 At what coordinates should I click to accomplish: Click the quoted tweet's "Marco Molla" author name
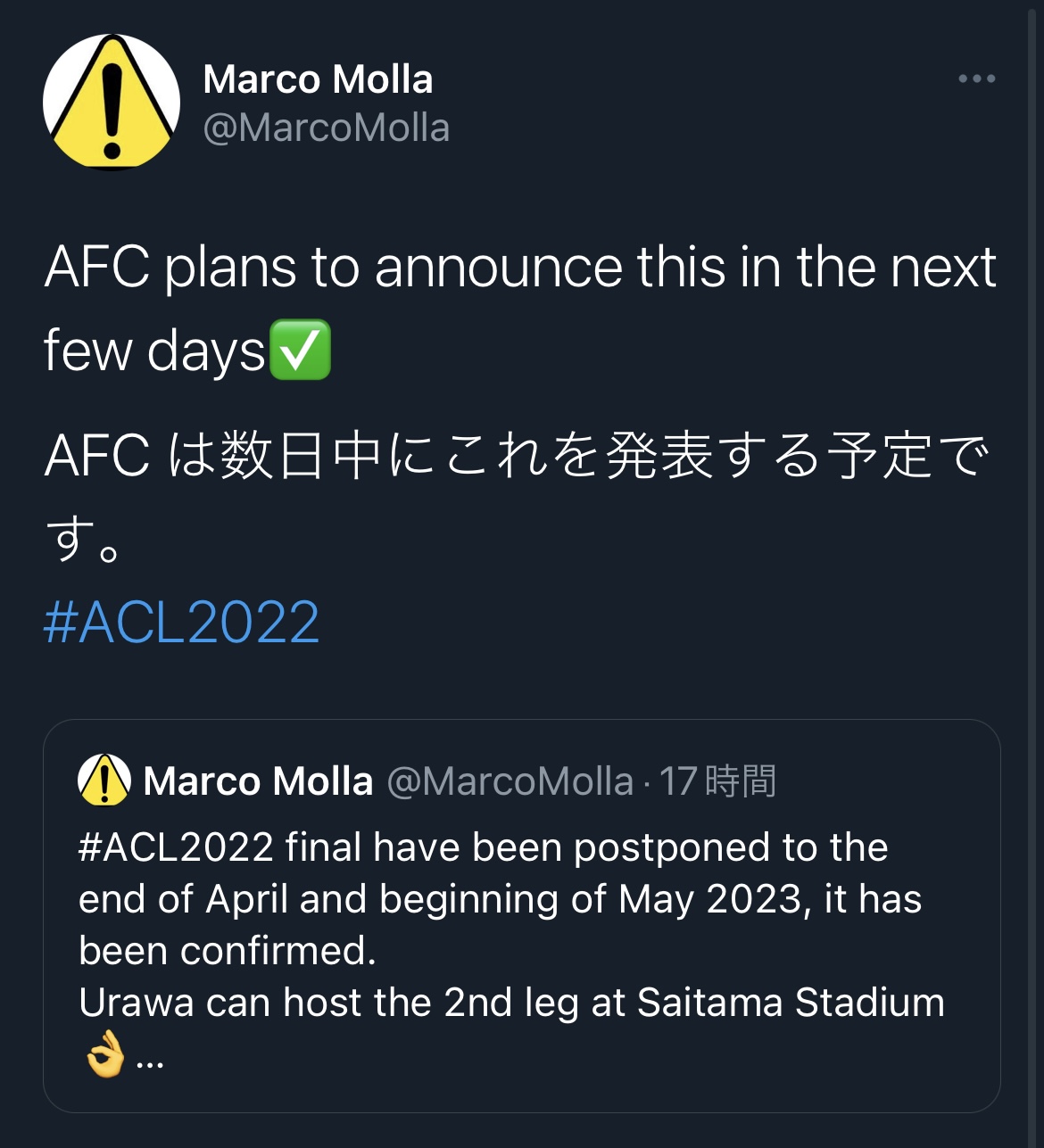pos(258,781)
